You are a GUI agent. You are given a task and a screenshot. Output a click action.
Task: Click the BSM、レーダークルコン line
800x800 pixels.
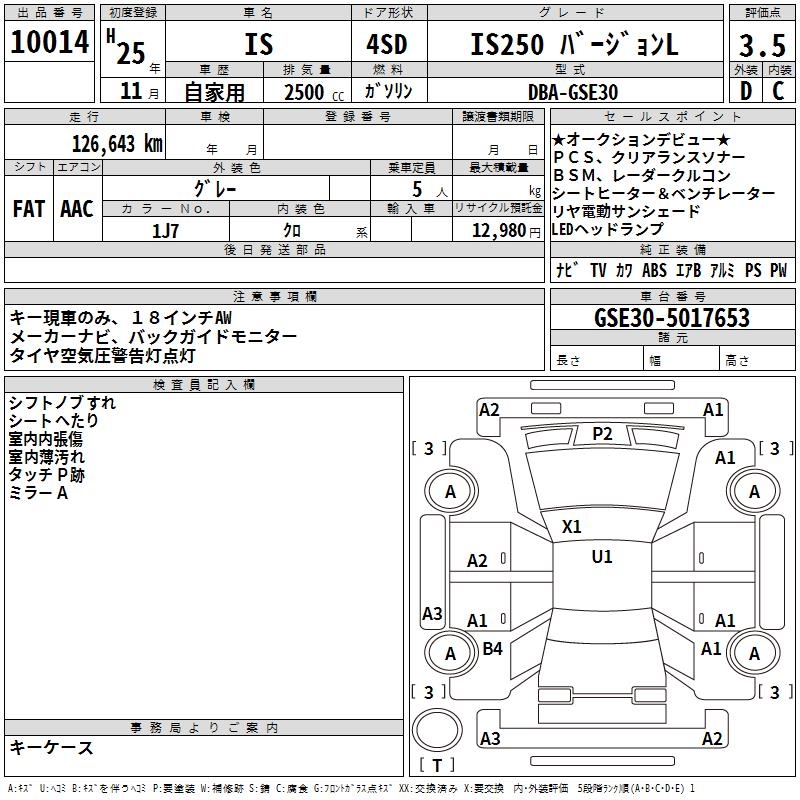(642, 175)
